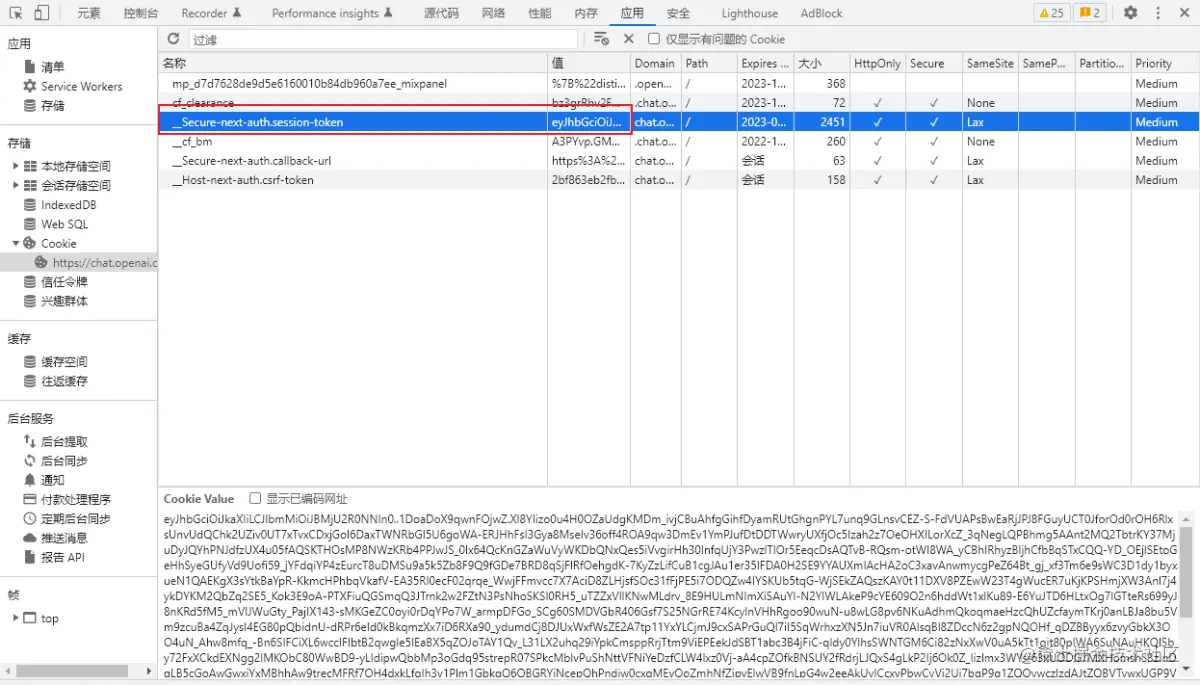Viewport: 1200px width, 685px height.
Task: Open the 25 warnings badge
Action: (x=1053, y=13)
